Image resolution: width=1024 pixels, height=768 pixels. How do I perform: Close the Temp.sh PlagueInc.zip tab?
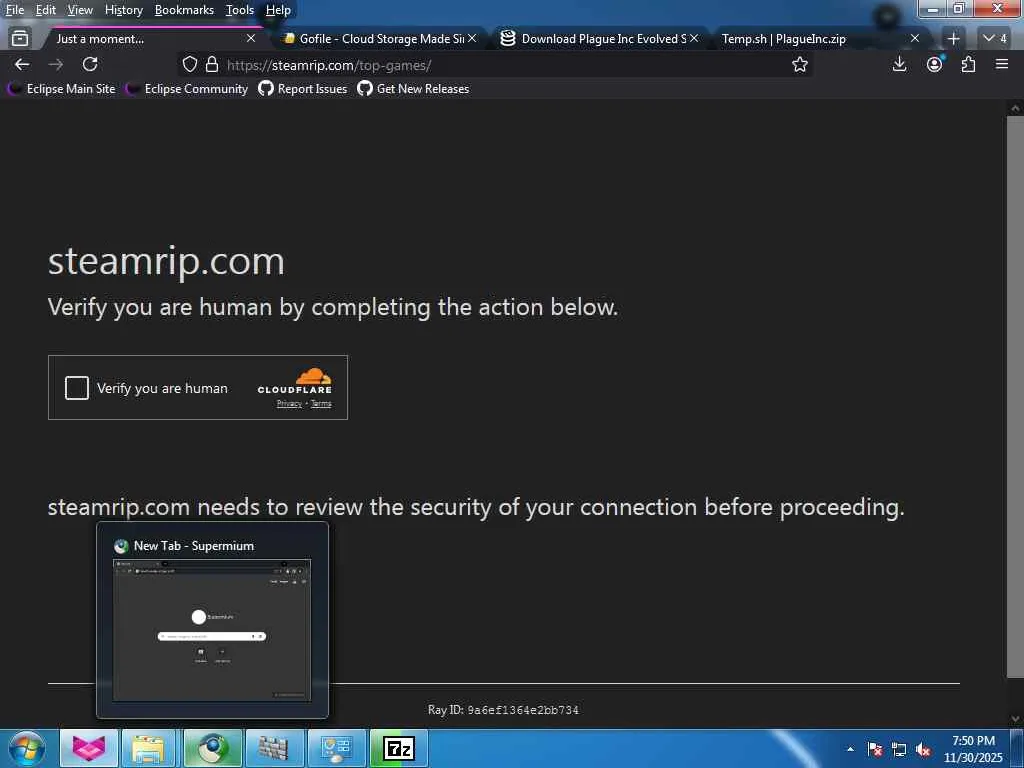[915, 39]
